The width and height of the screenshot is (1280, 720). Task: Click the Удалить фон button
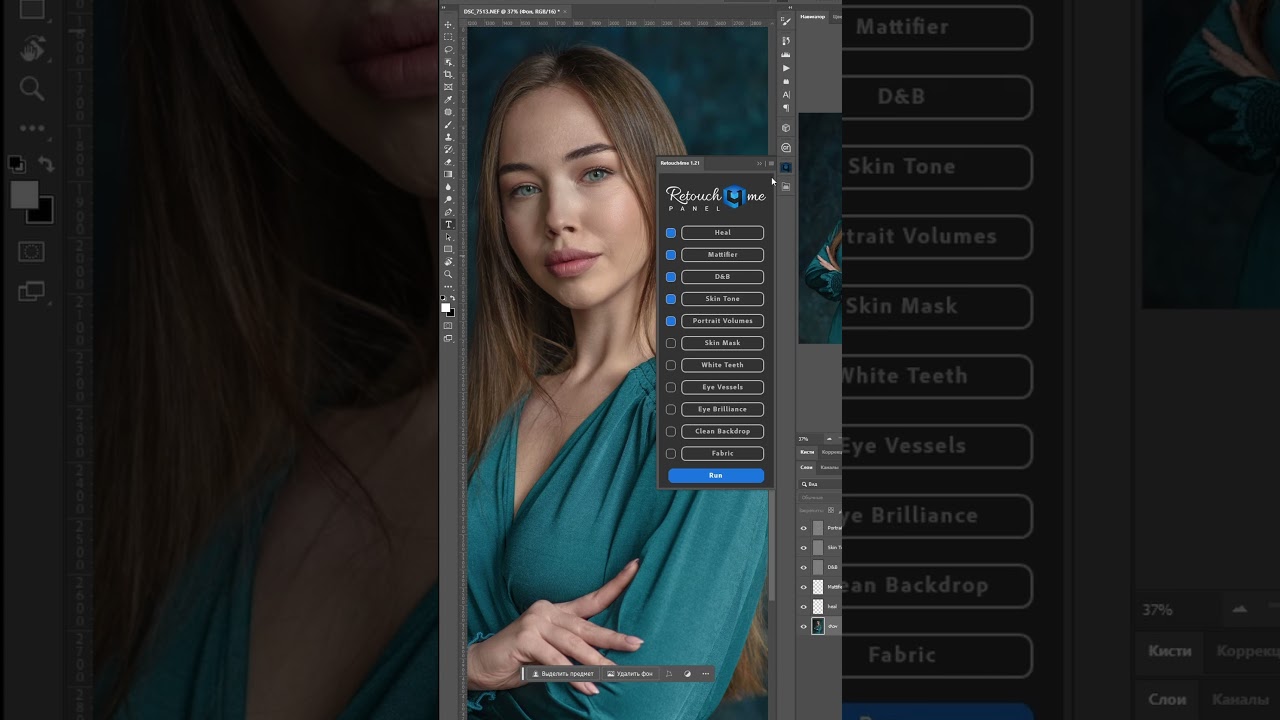tap(630, 674)
